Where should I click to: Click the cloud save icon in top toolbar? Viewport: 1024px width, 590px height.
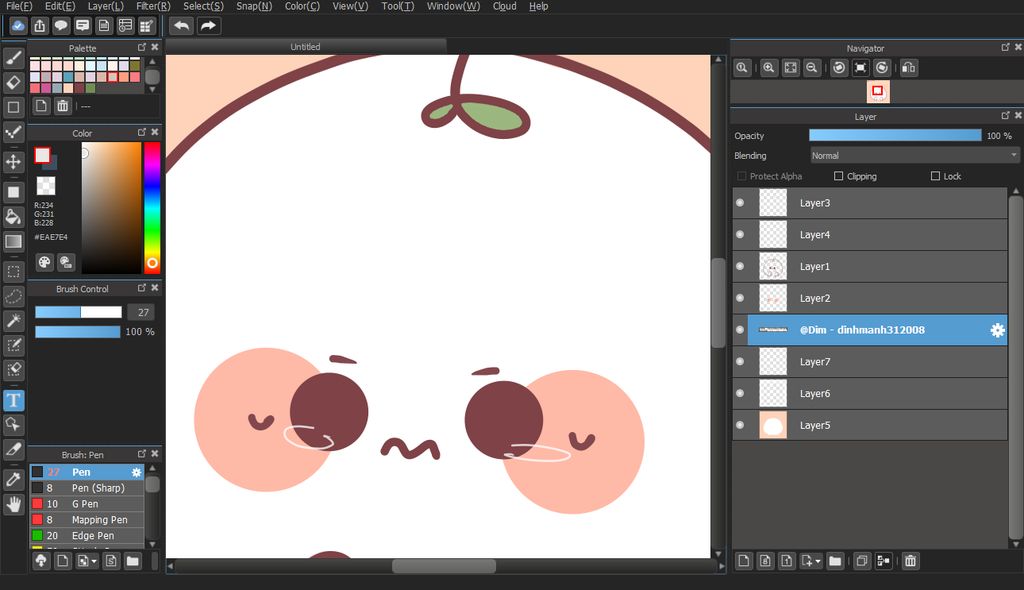pyautogui.click(x=18, y=26)
